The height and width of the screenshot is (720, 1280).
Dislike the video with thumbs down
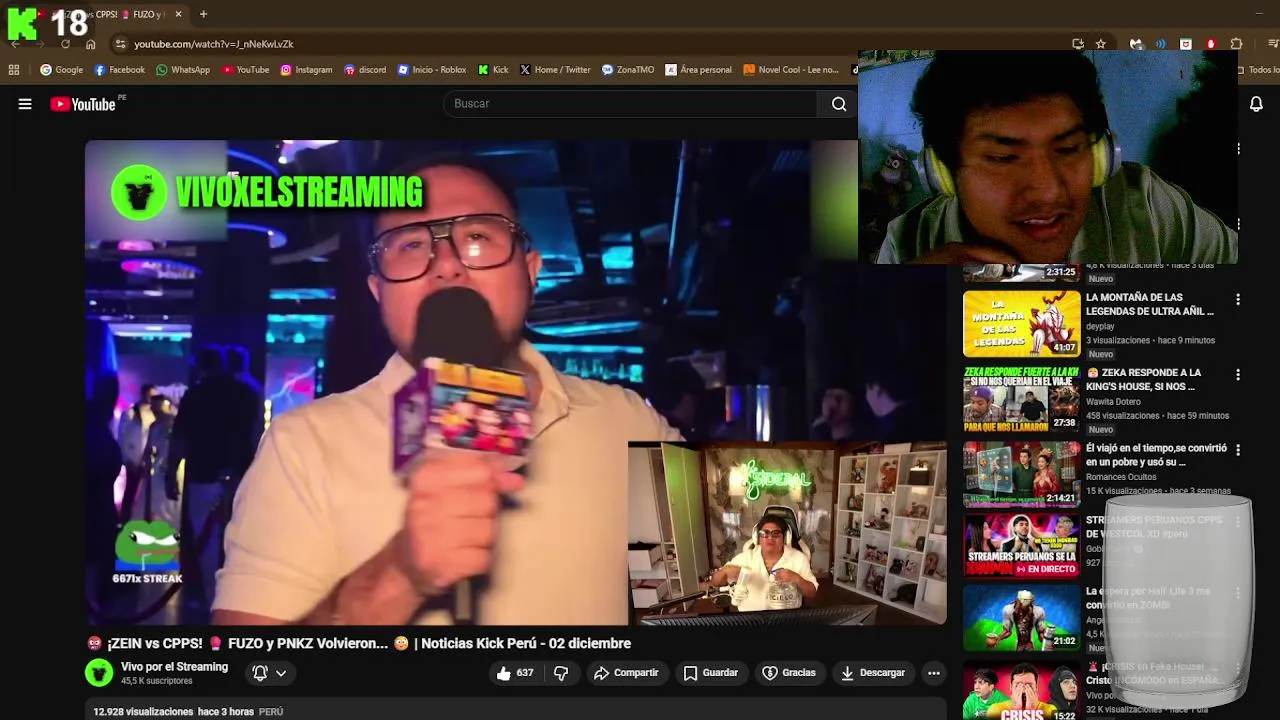(x=561, y=673)
